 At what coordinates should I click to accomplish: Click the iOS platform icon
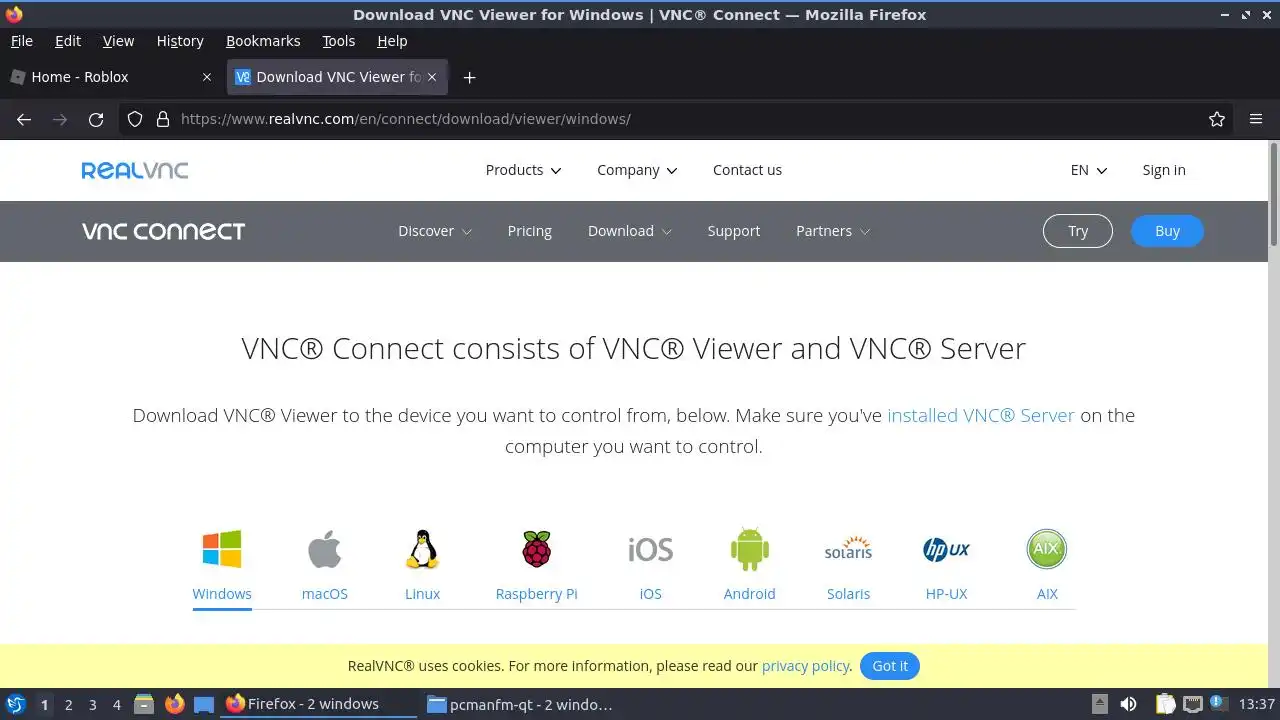[x=650, y=549]
